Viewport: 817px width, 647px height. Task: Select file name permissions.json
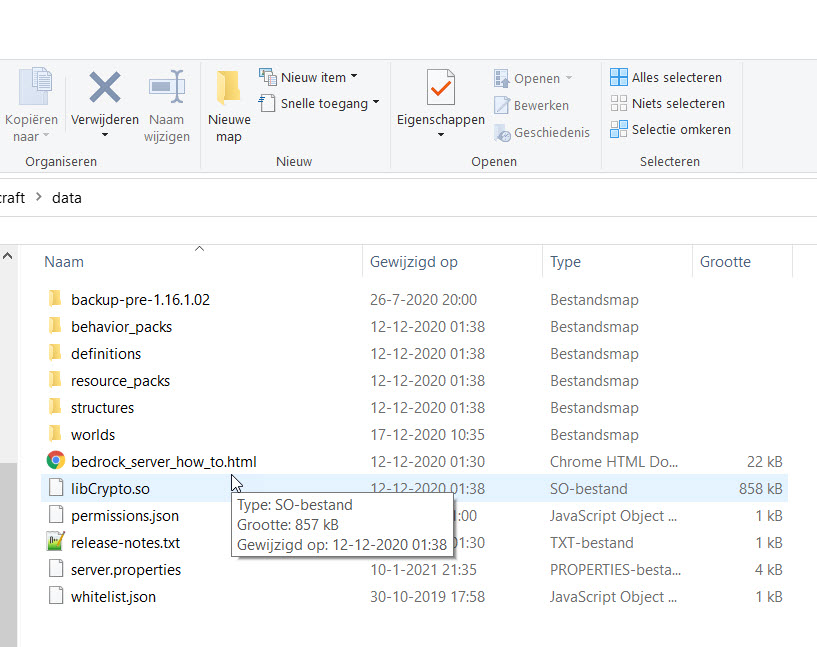tap(125, 516)
